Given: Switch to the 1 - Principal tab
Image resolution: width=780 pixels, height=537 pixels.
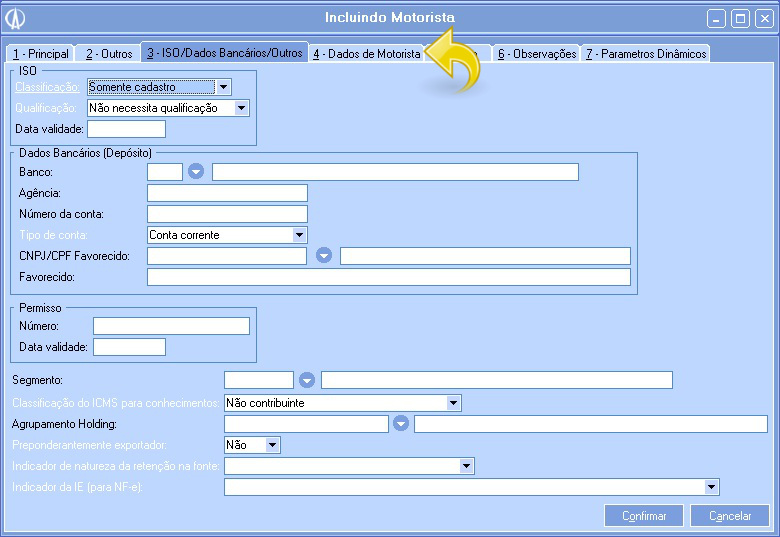Looking at the screenshot, I should (41, 54).
